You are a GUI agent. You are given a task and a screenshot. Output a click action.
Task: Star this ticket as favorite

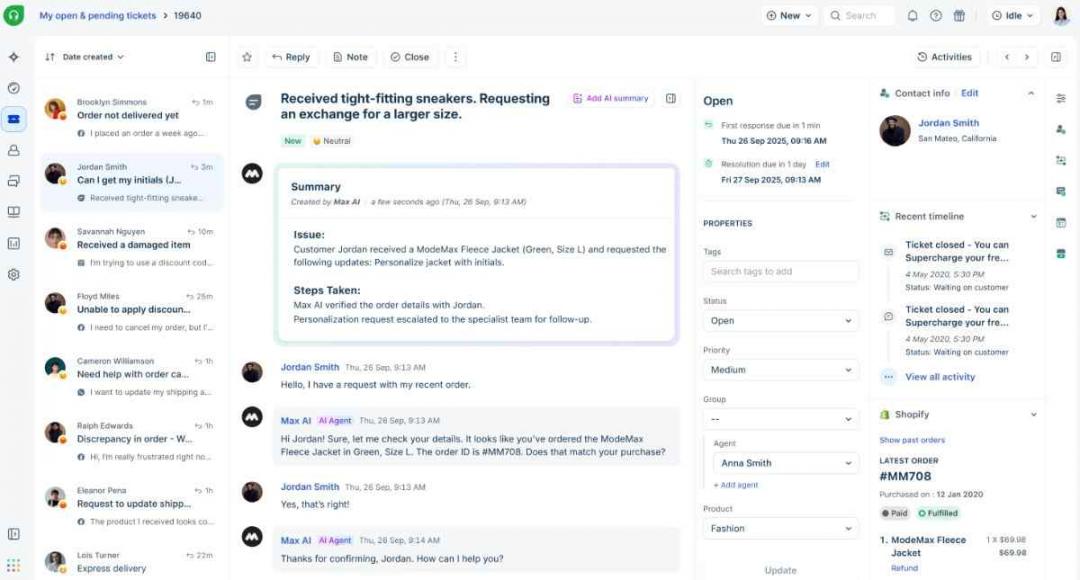click(x=247, y=57)
